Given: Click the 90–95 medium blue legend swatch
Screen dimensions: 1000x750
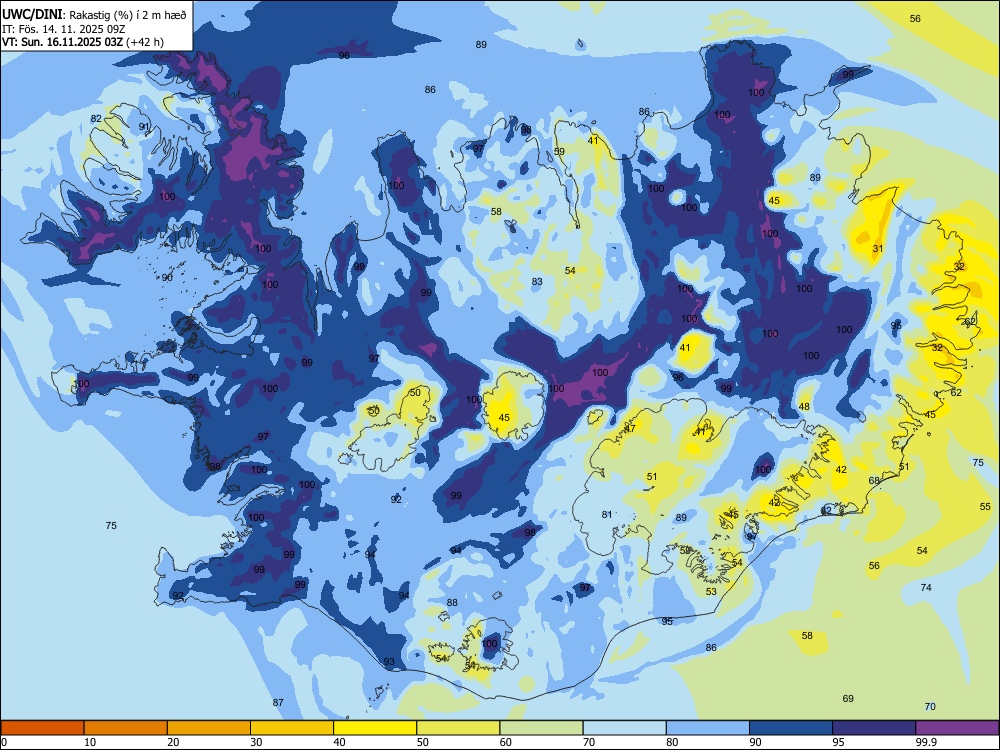Looking at the screenshot, I should coord(791,728).
